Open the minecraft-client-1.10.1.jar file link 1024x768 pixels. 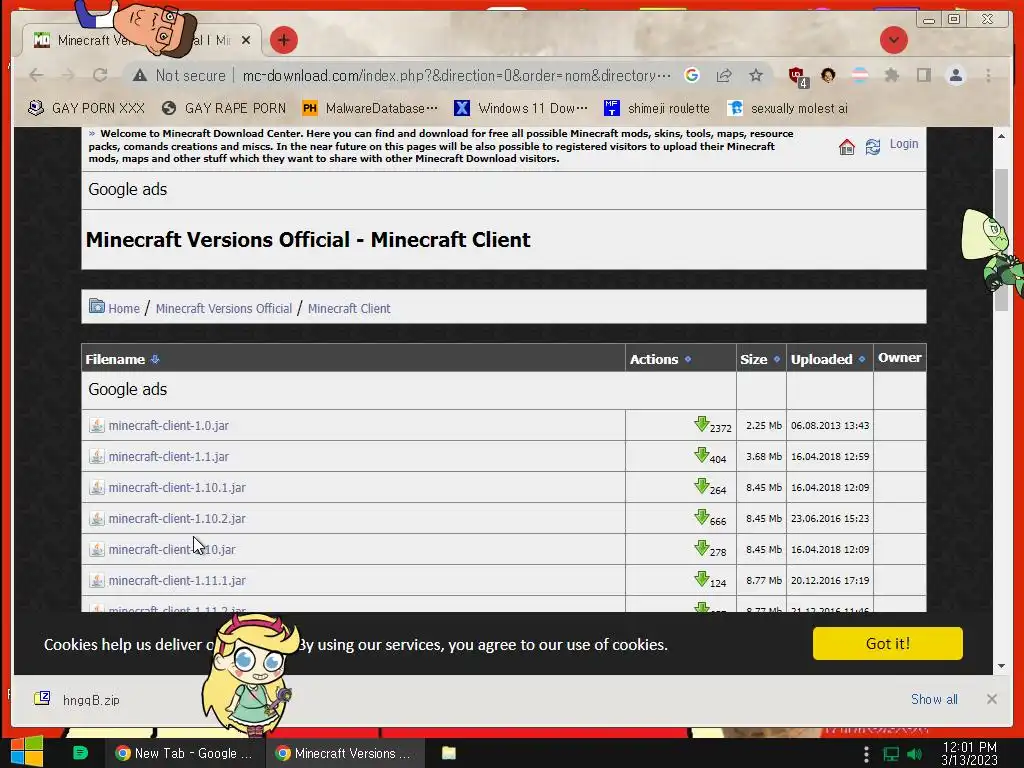click(177, 487)
